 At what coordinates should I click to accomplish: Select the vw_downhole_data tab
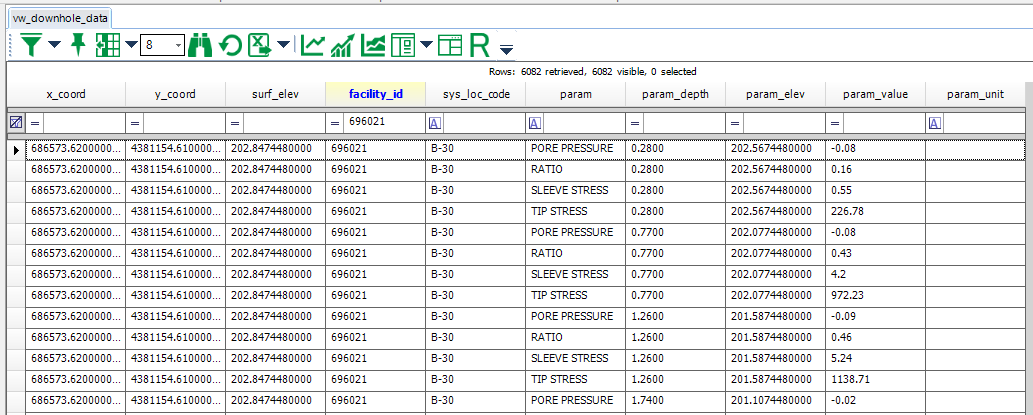point(59,19)
